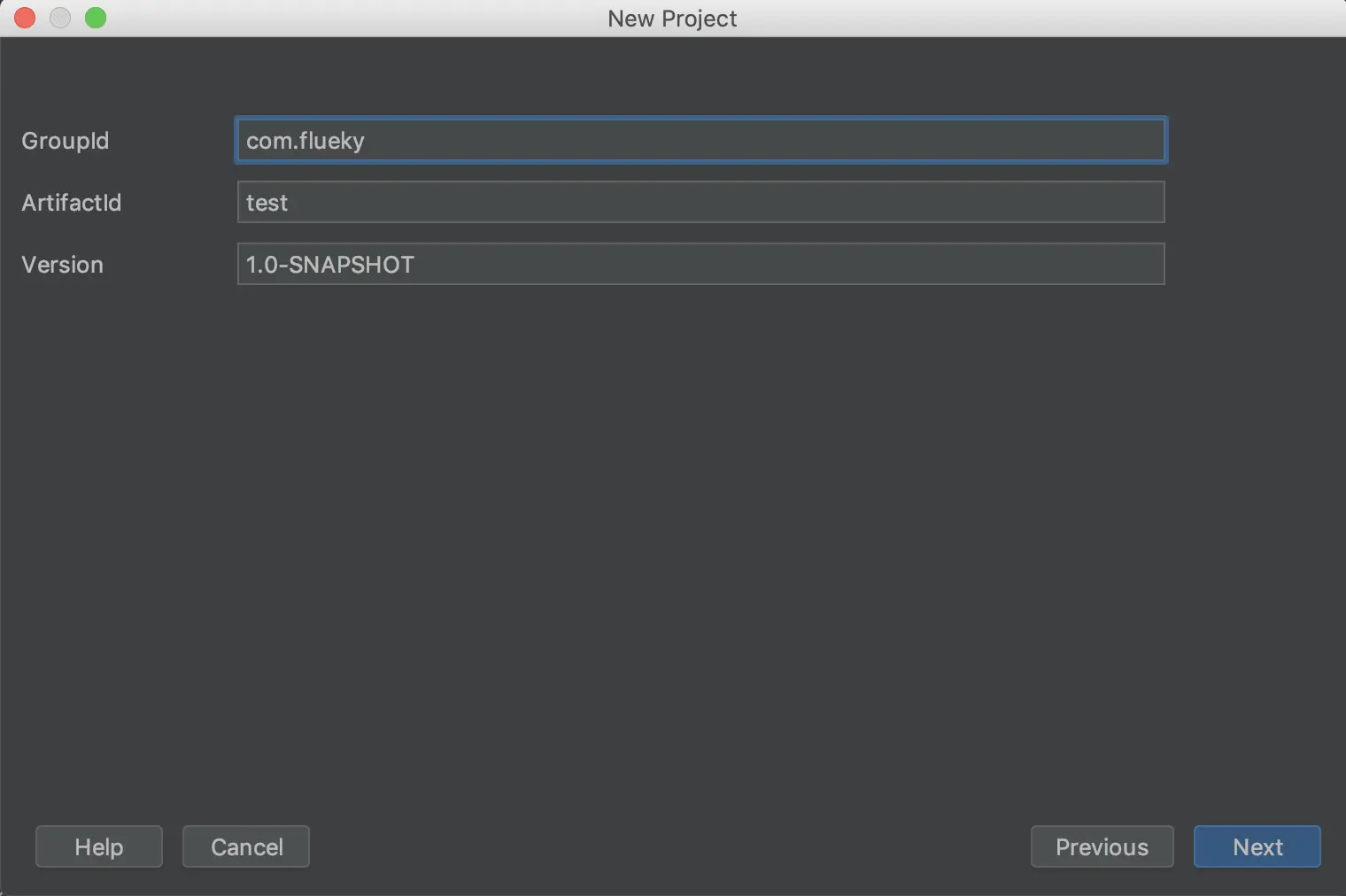Open Help for this dialog
The image size is (1346, 896).
coord(99,846)
